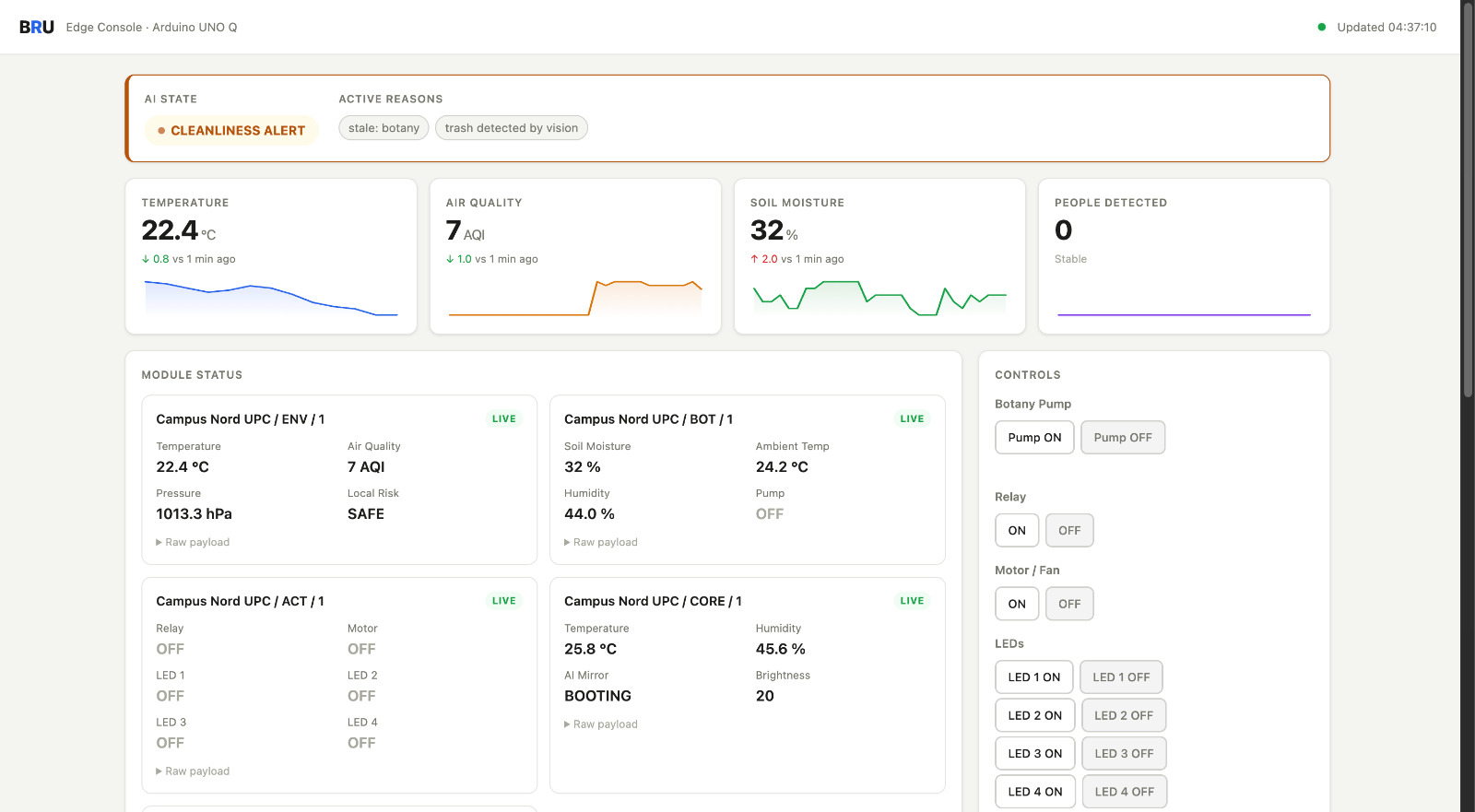This screenshot has width=1475, height=812.
Task: Expand Raw payload in ENV / 1 card
Action: click(193, 543)
